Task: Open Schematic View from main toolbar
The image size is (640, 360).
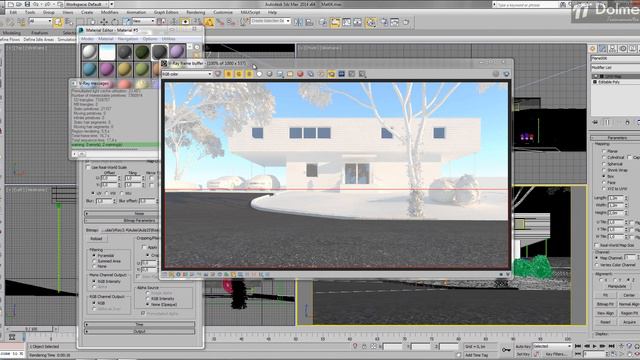Action: [x=358, y=22]
